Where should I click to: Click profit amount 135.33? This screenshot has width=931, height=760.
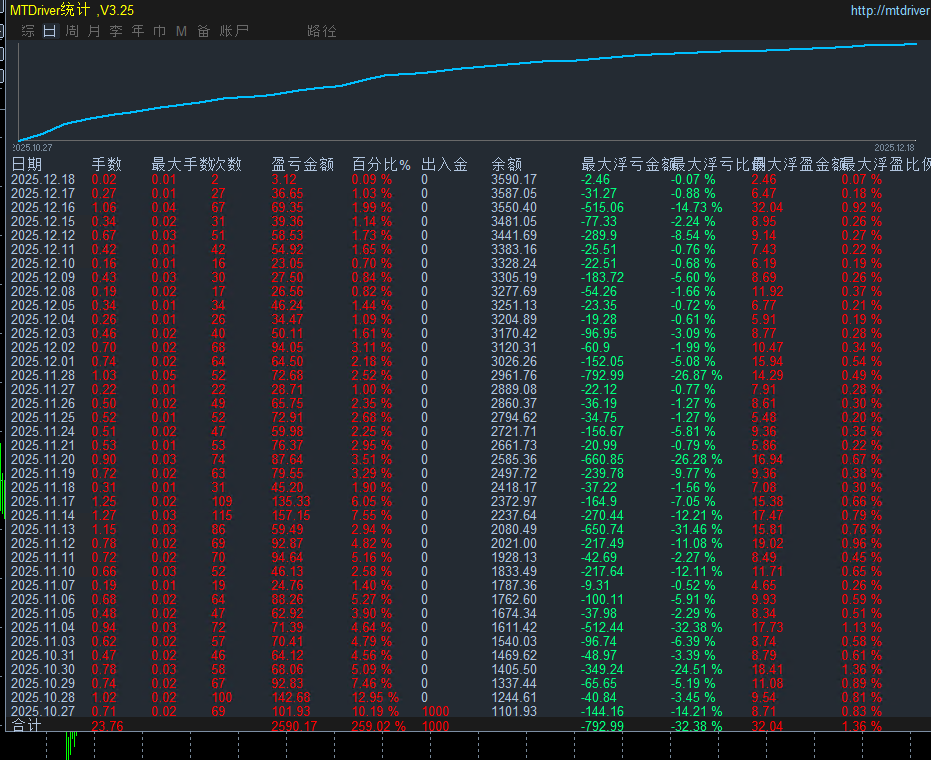(291, 501)
